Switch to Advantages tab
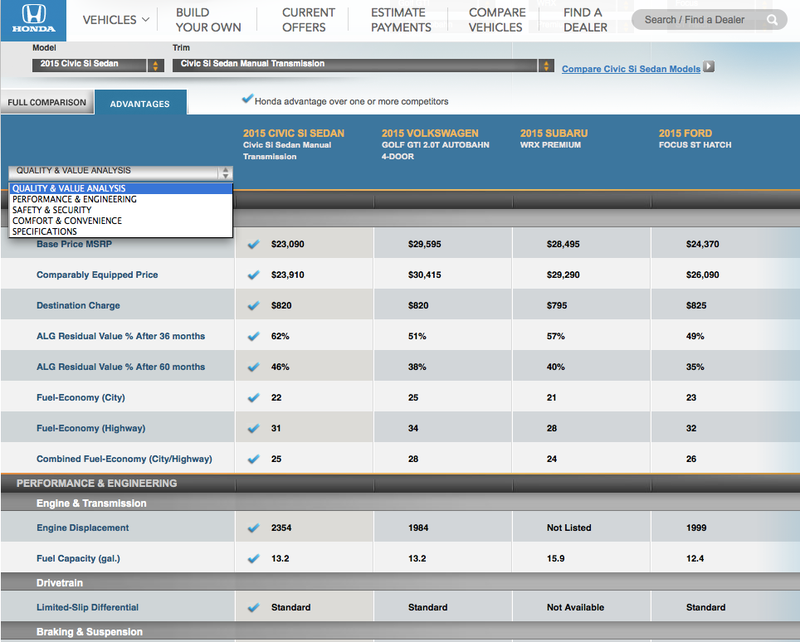 (x=140, y=104)
